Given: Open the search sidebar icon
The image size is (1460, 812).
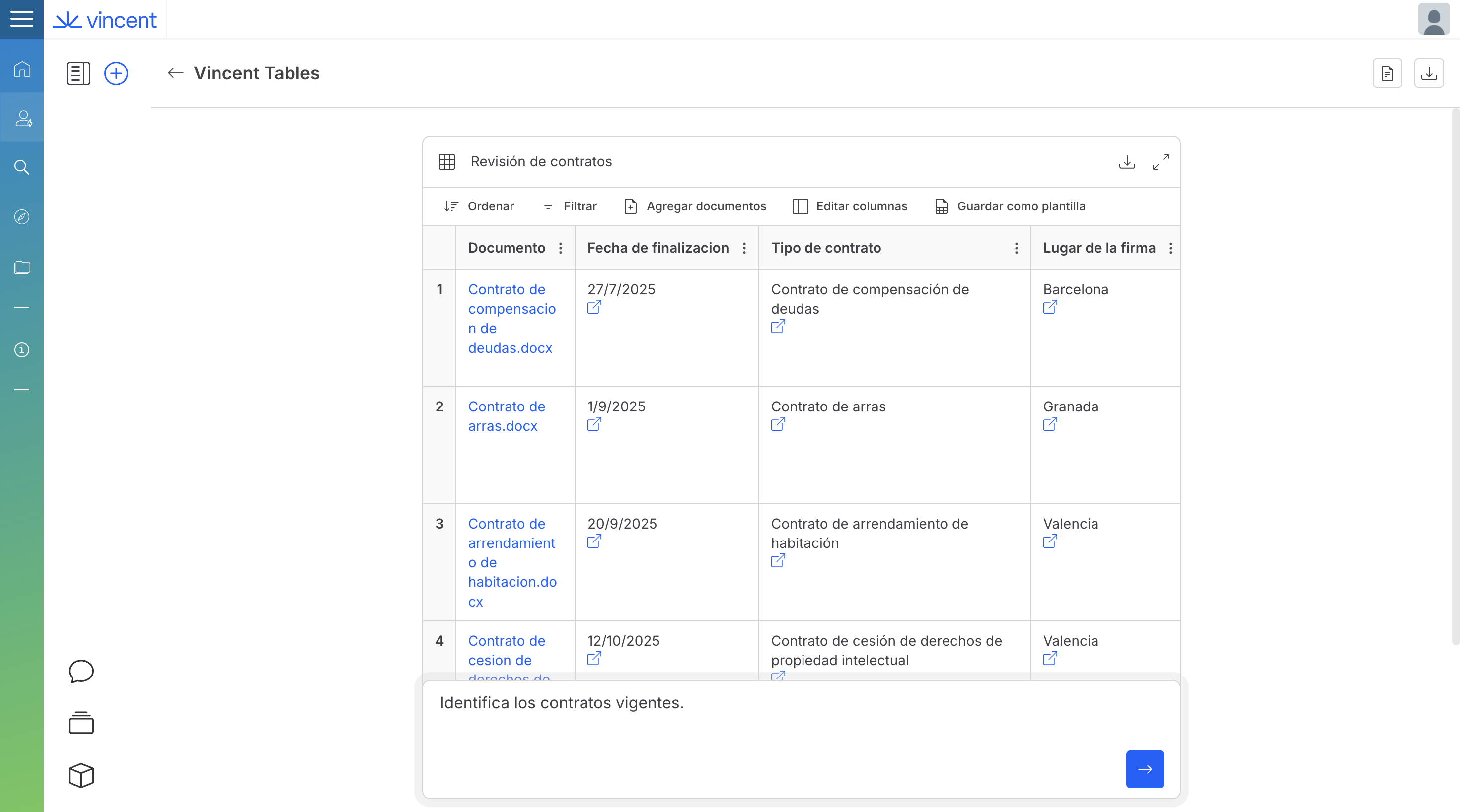Looking at the screenshot, I should (21, 167).
